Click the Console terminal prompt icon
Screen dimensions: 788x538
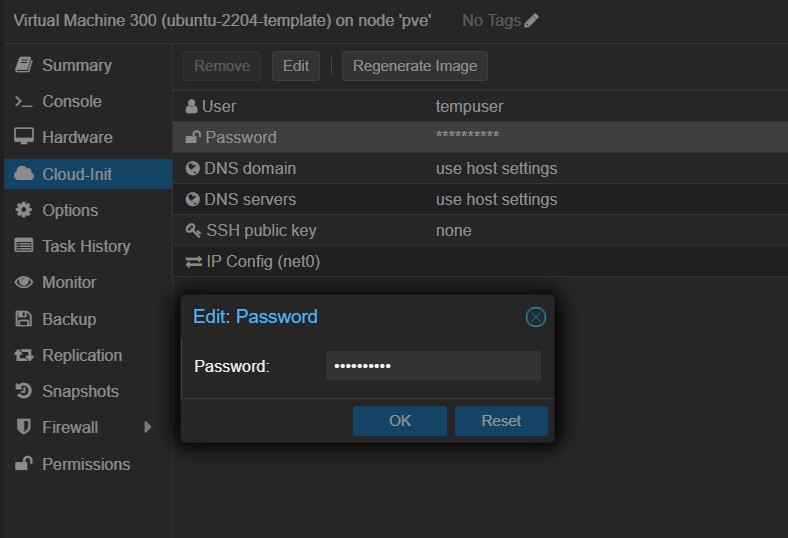point(24,102)
